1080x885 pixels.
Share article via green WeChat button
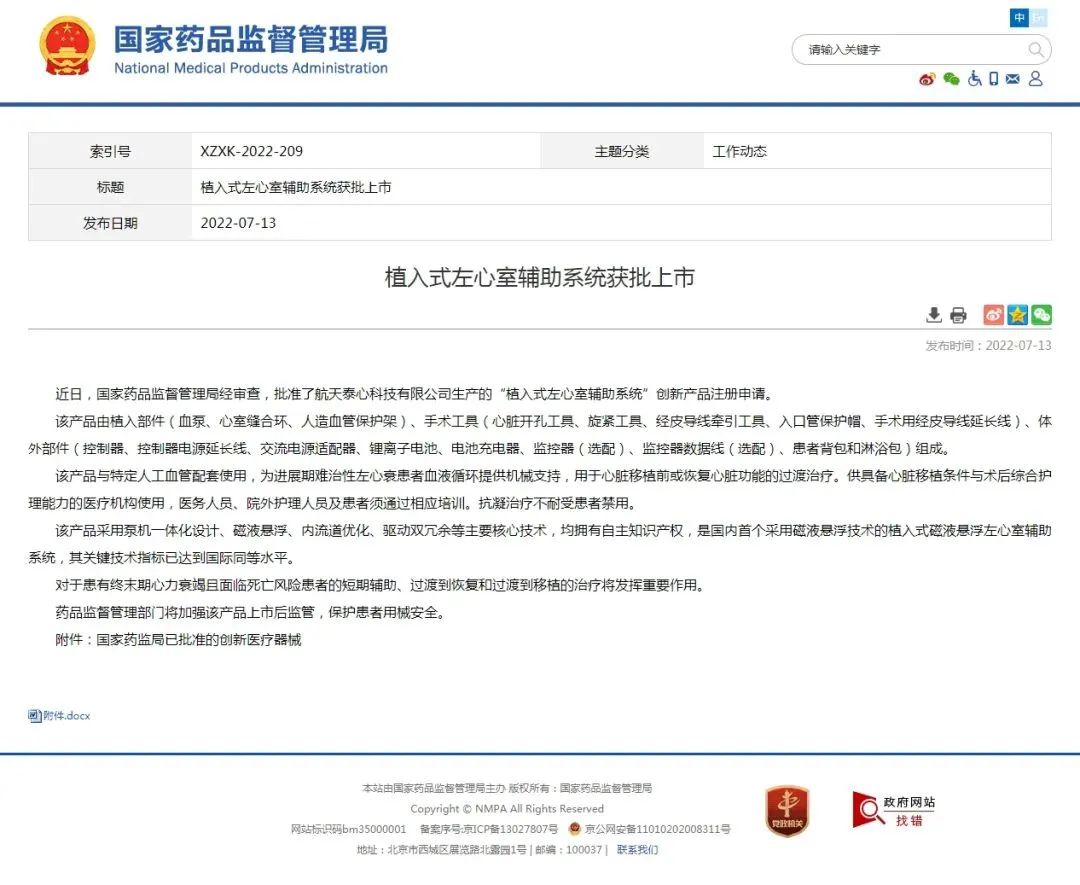(x=1041, y=315)
